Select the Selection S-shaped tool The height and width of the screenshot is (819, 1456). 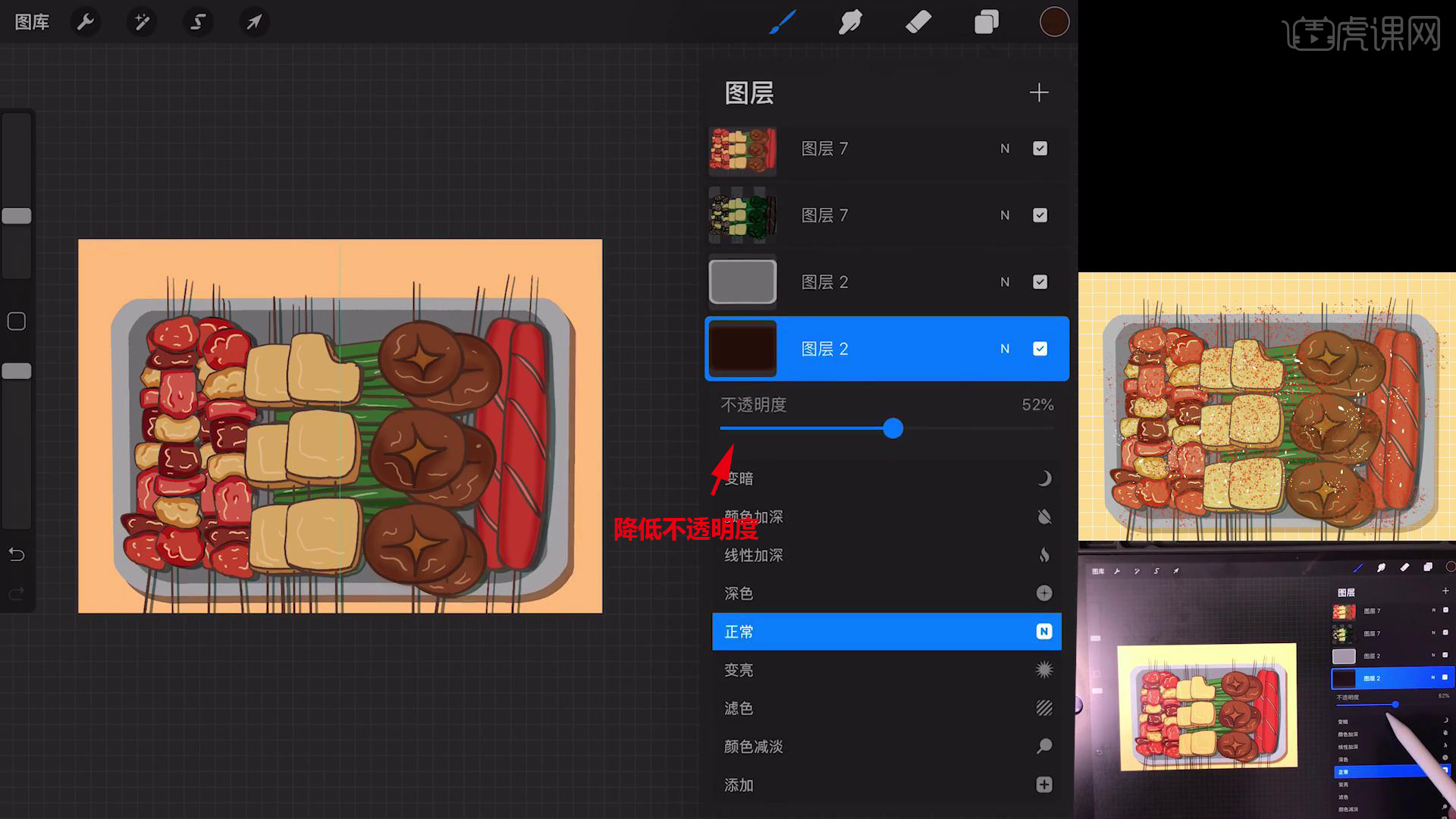coord(198,22)
